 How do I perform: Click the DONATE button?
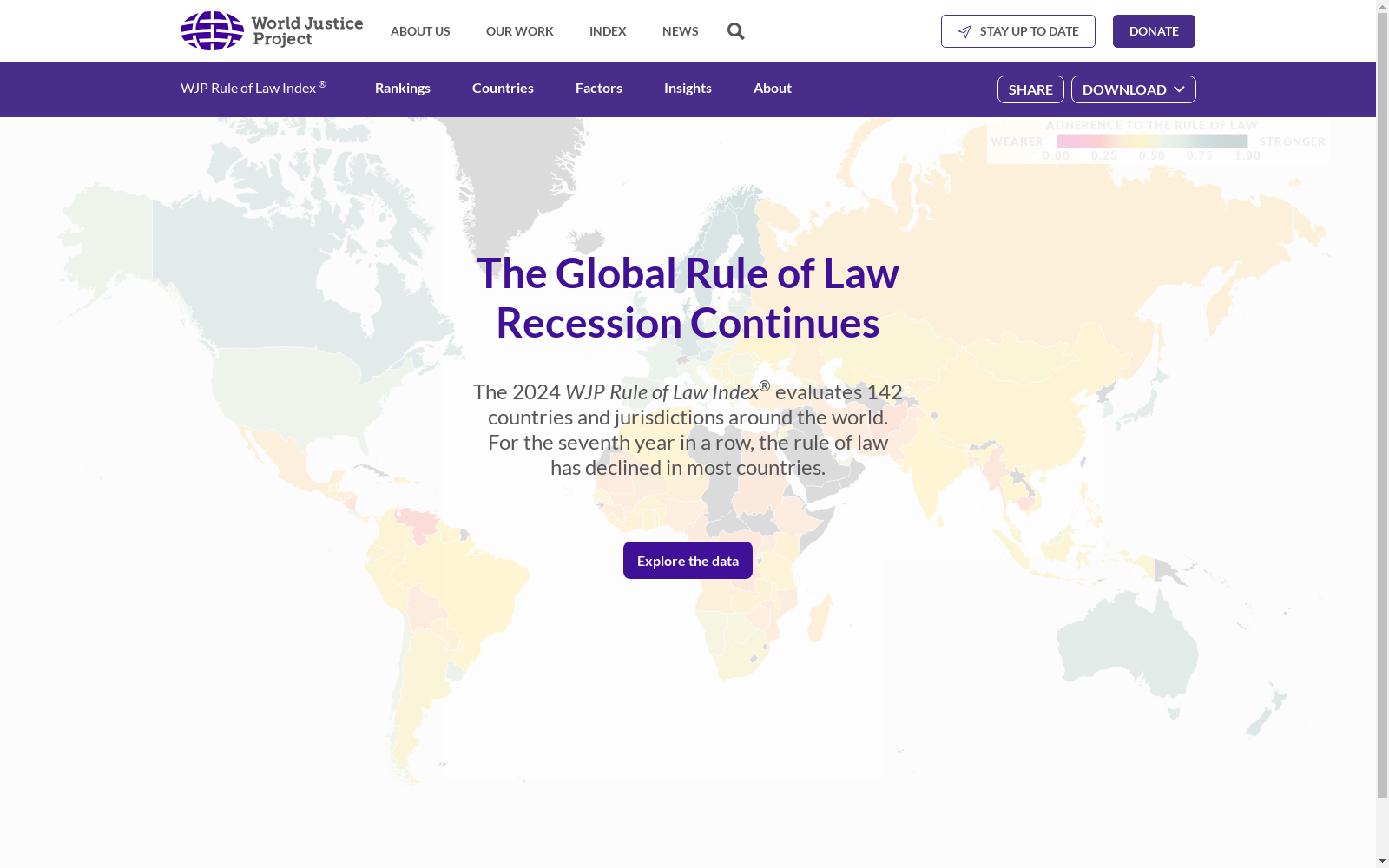click(x=1154, y=31)
